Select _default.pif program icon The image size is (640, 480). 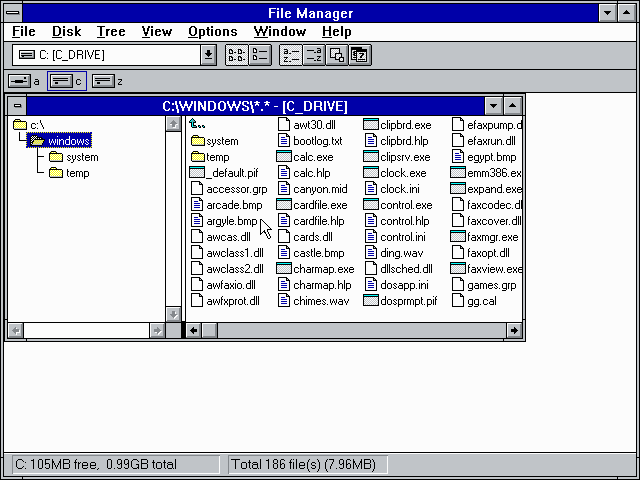tap(197, 173)
